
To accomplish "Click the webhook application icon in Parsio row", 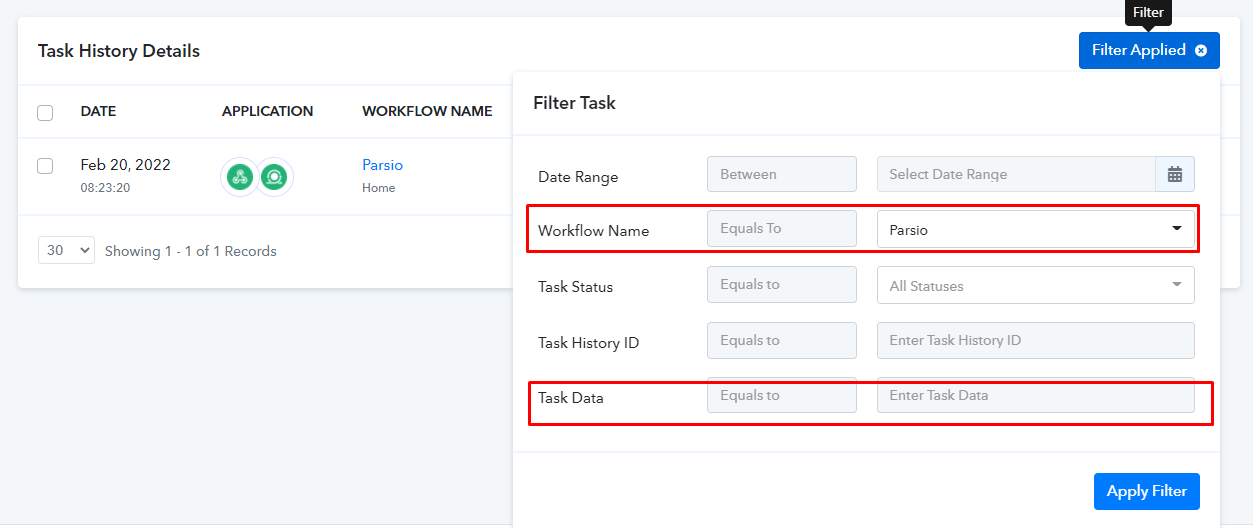I will tap(239, 177).
